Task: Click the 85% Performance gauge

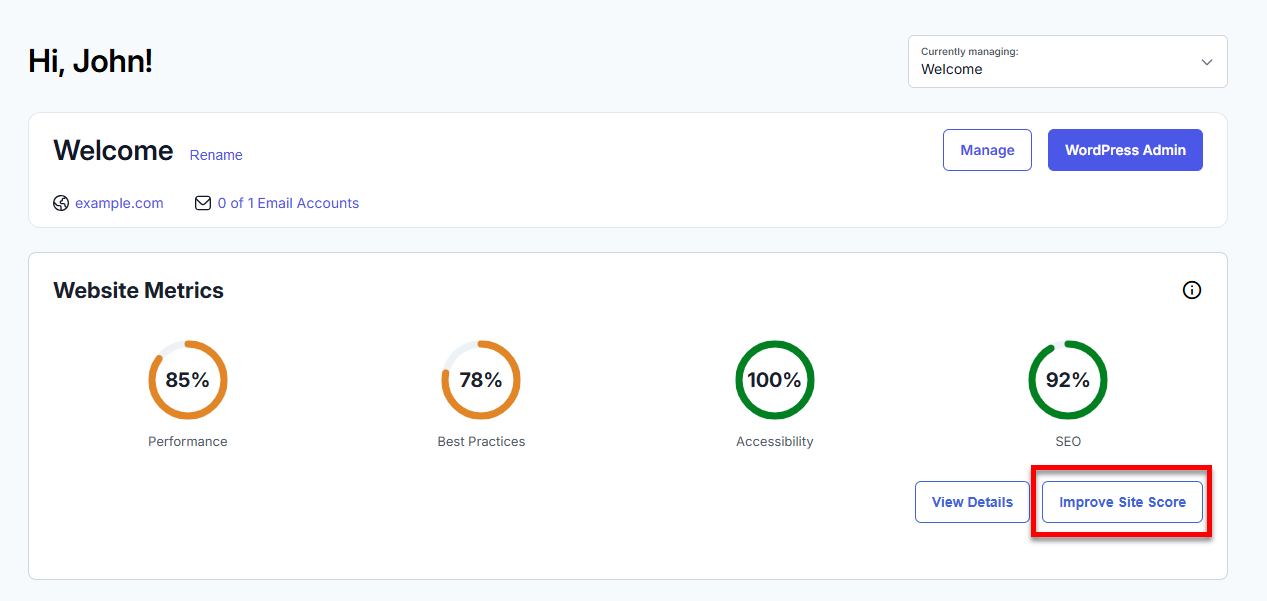Action: point(188,380)
